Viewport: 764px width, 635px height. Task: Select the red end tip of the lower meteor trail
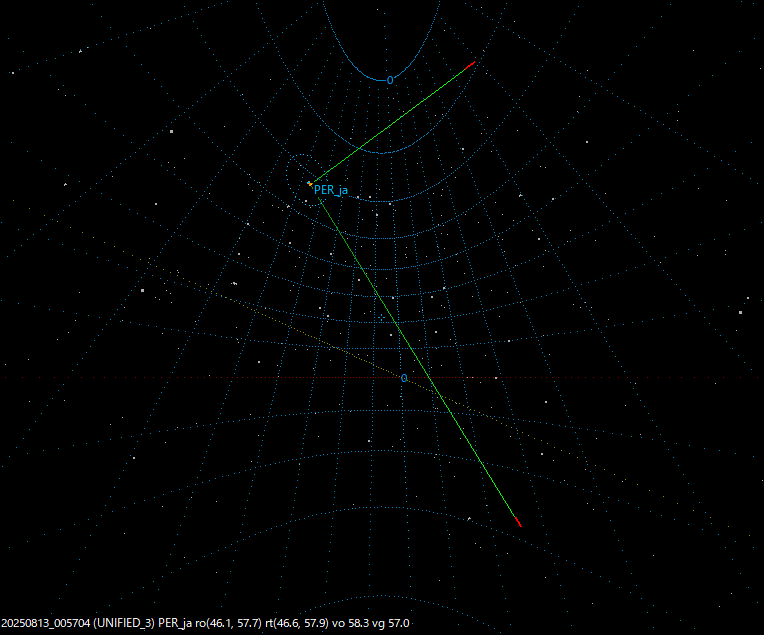coord(518,522)
